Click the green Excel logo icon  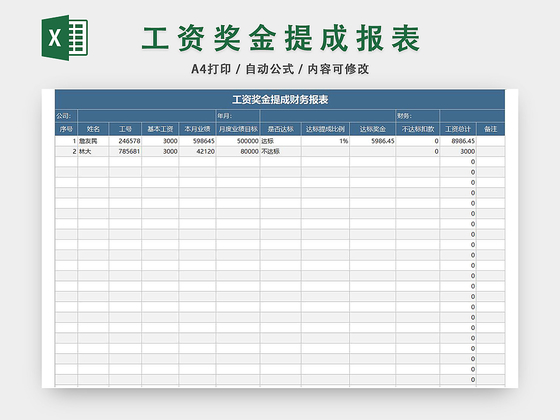65,38
